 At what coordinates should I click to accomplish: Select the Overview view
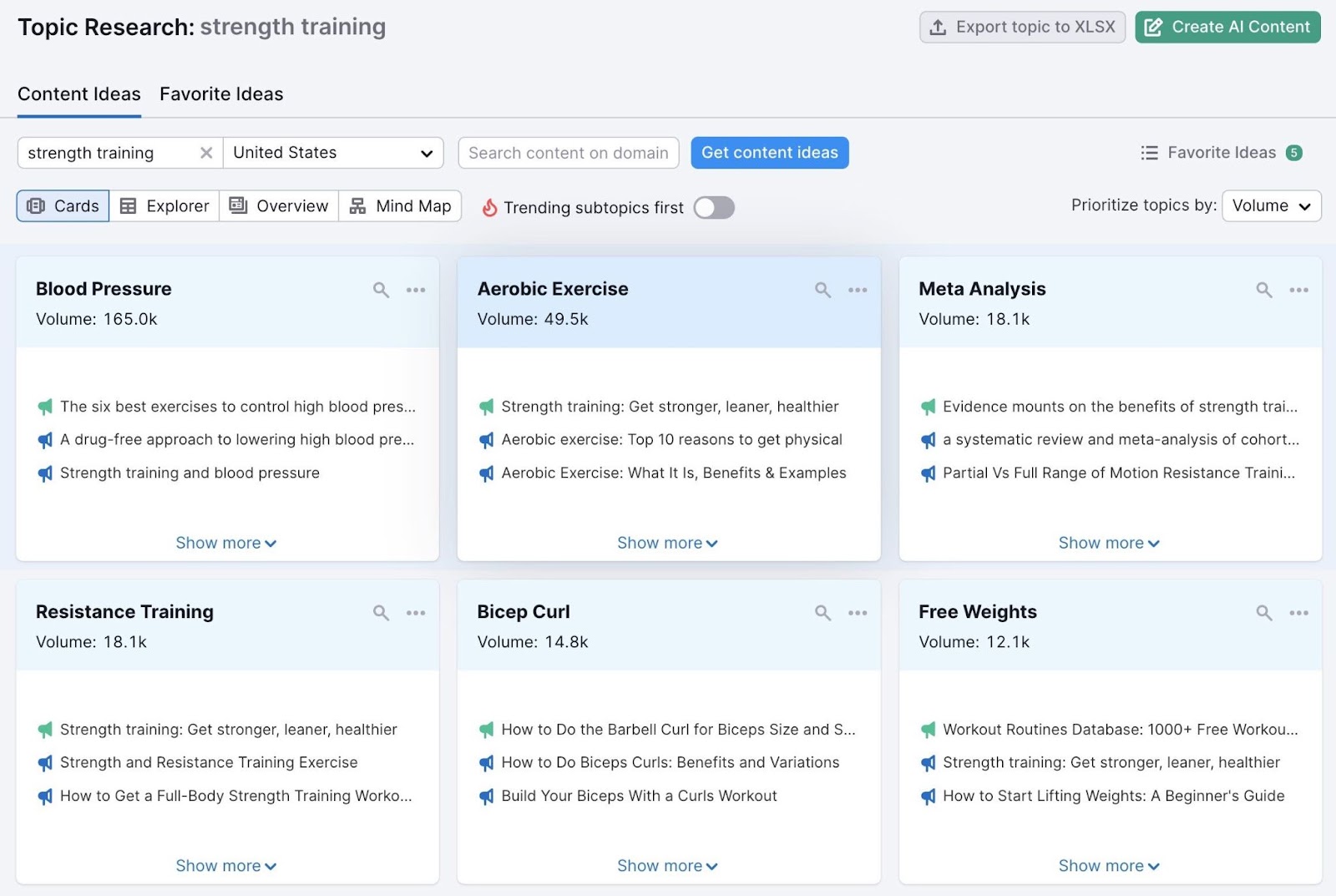point(279,205)
